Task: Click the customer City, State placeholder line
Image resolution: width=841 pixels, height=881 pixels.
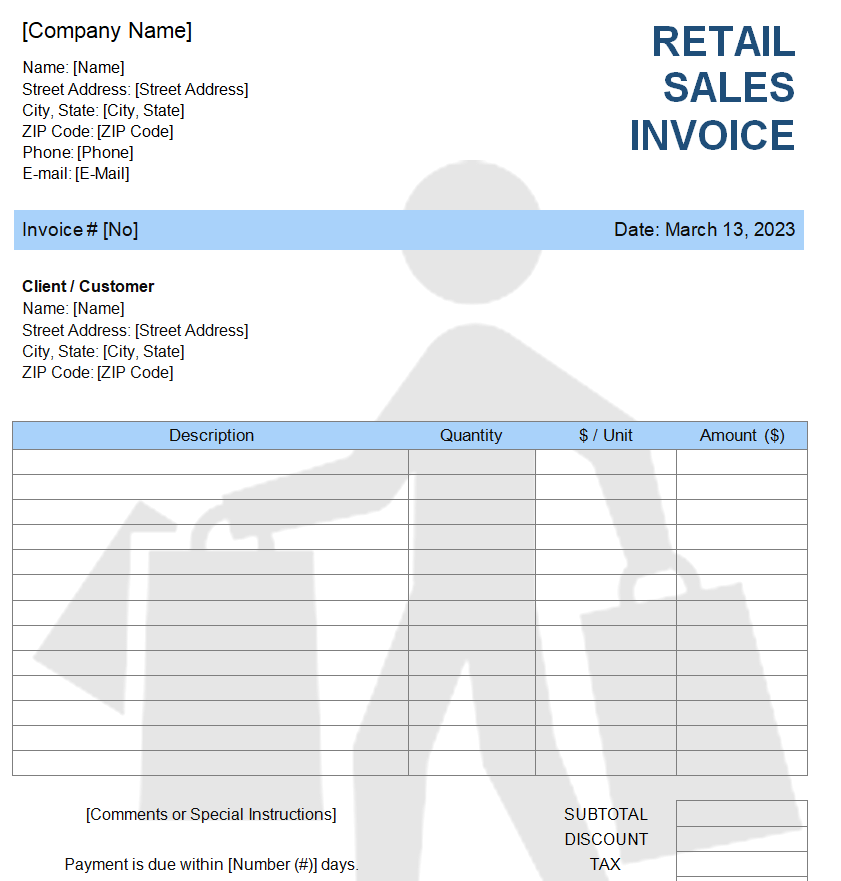Action: coord(103,352)
